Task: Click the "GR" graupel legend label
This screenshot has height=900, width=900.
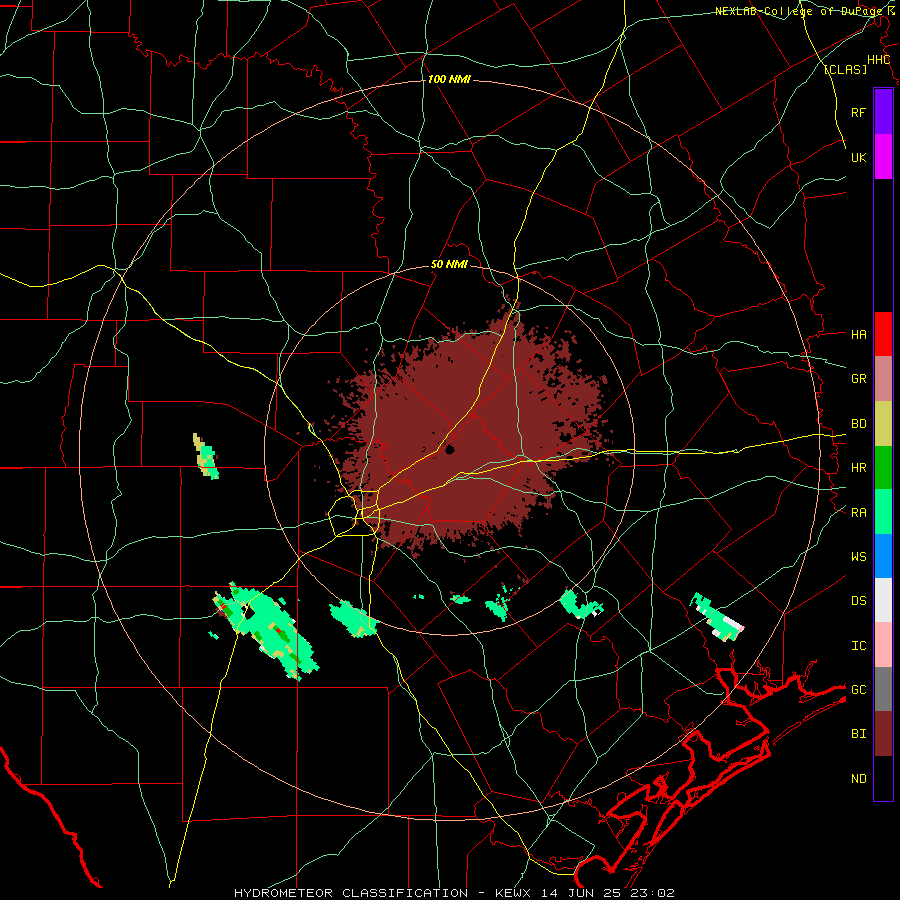Action: click(x=858, y=379)
